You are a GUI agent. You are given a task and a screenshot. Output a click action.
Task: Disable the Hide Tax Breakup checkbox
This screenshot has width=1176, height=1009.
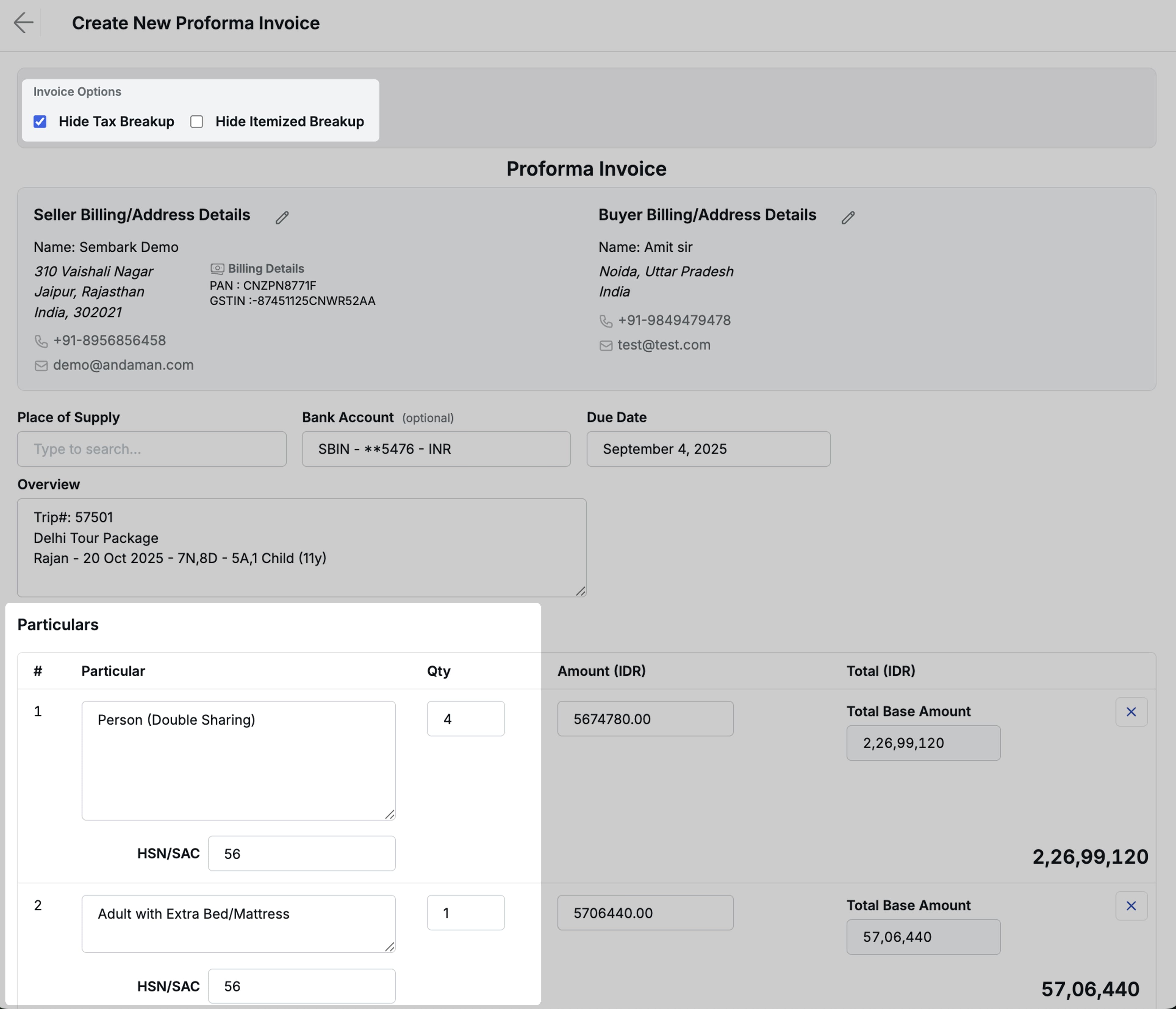coord(40,121)
